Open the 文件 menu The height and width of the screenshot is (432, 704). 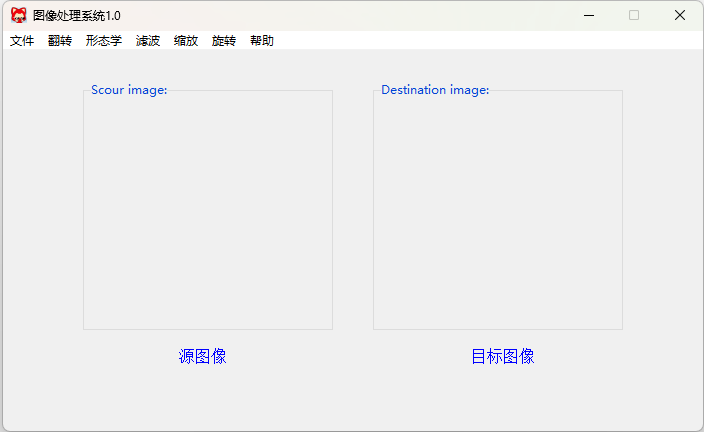22,41
